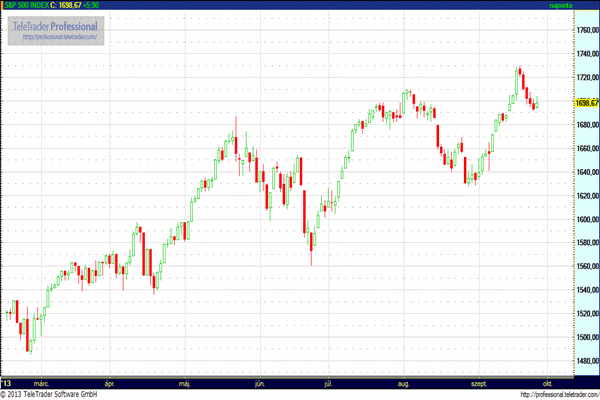
Task: Click the 'máj.' month label on time axis
Action: (184, 383)
